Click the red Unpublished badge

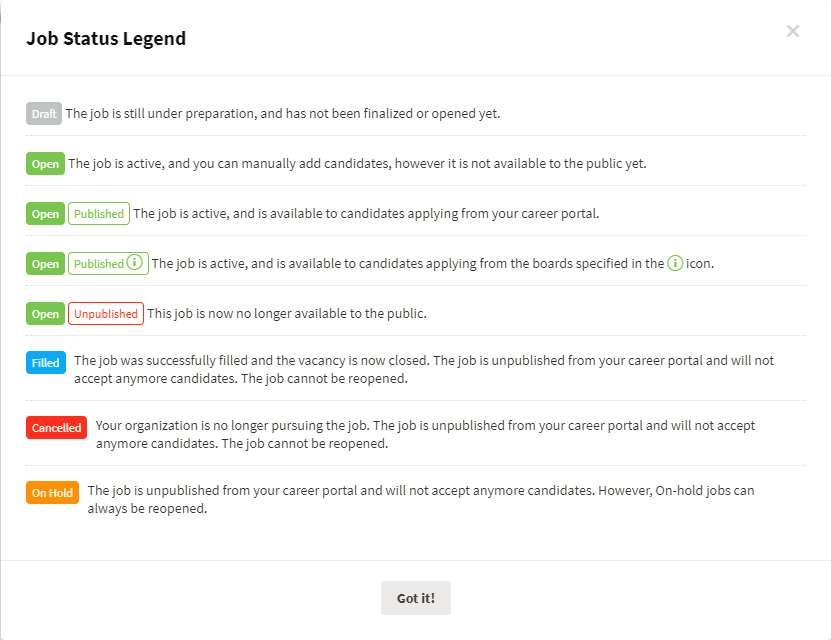(x=106, y=314)
